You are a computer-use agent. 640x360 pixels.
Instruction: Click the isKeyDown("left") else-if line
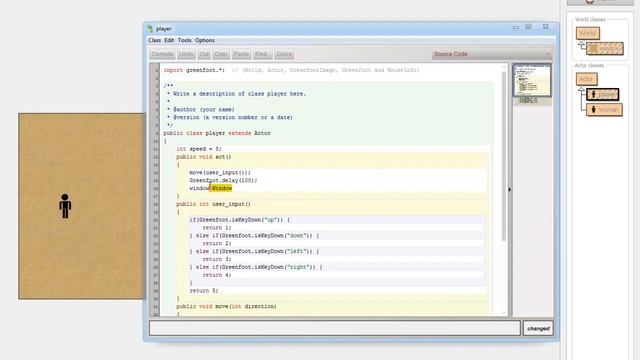point(254,251)
